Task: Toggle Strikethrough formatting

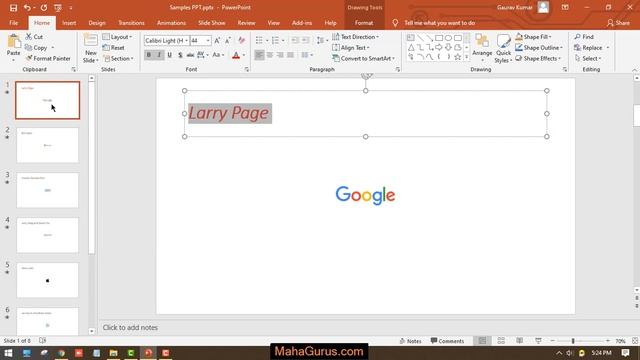Action: click(190, 55)
